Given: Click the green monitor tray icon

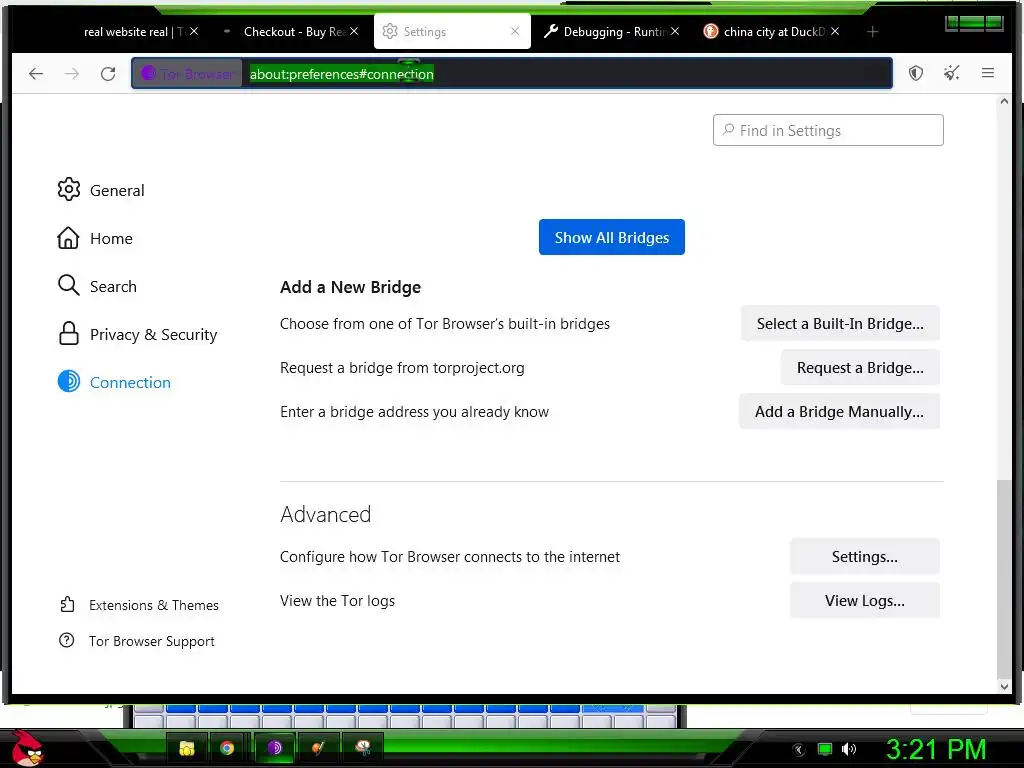Looking at the screenshot, I should [x=825, y=749].
